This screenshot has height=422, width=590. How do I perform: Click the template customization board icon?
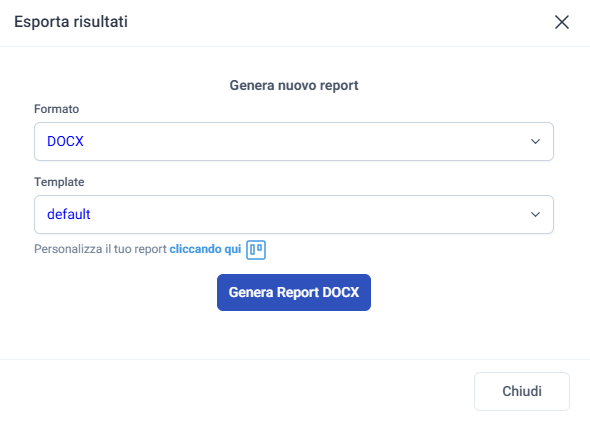click(256, 250)
